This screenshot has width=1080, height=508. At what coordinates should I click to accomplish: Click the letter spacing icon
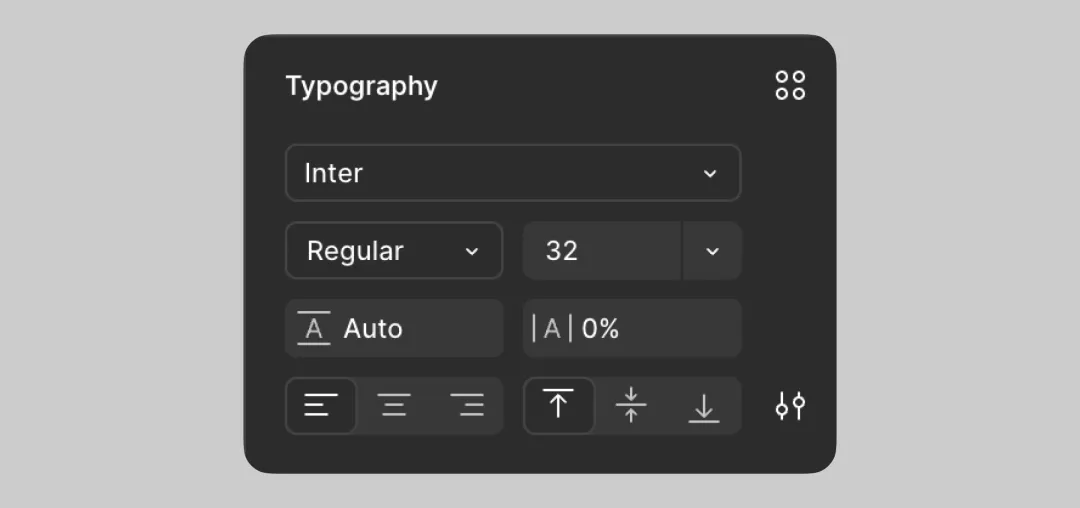(552, 328)
